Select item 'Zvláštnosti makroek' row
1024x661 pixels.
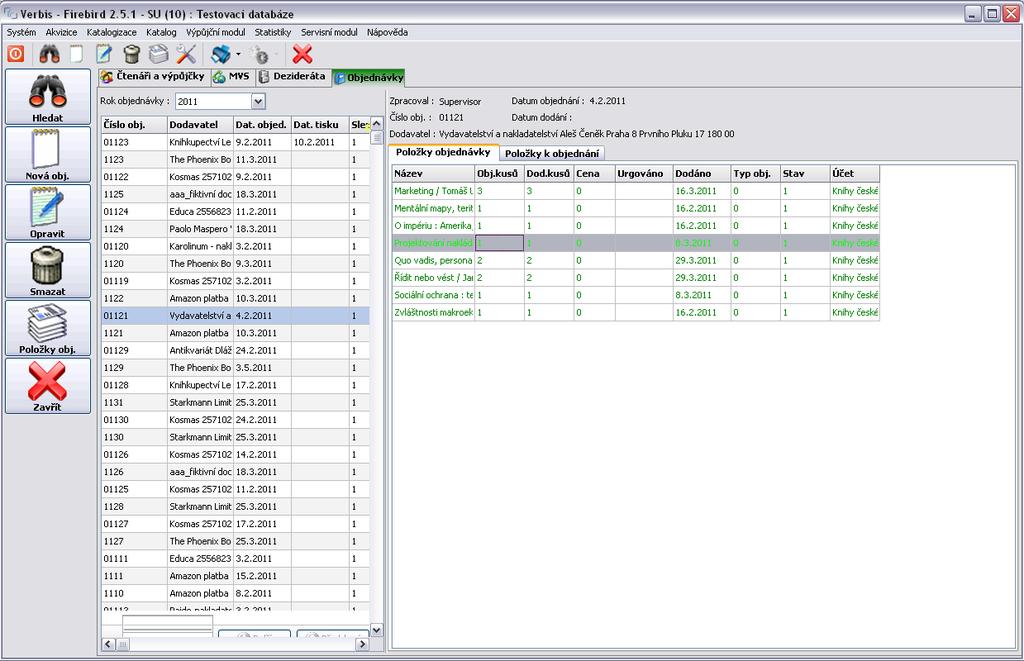pyautogui.click(x=635, y=313)
